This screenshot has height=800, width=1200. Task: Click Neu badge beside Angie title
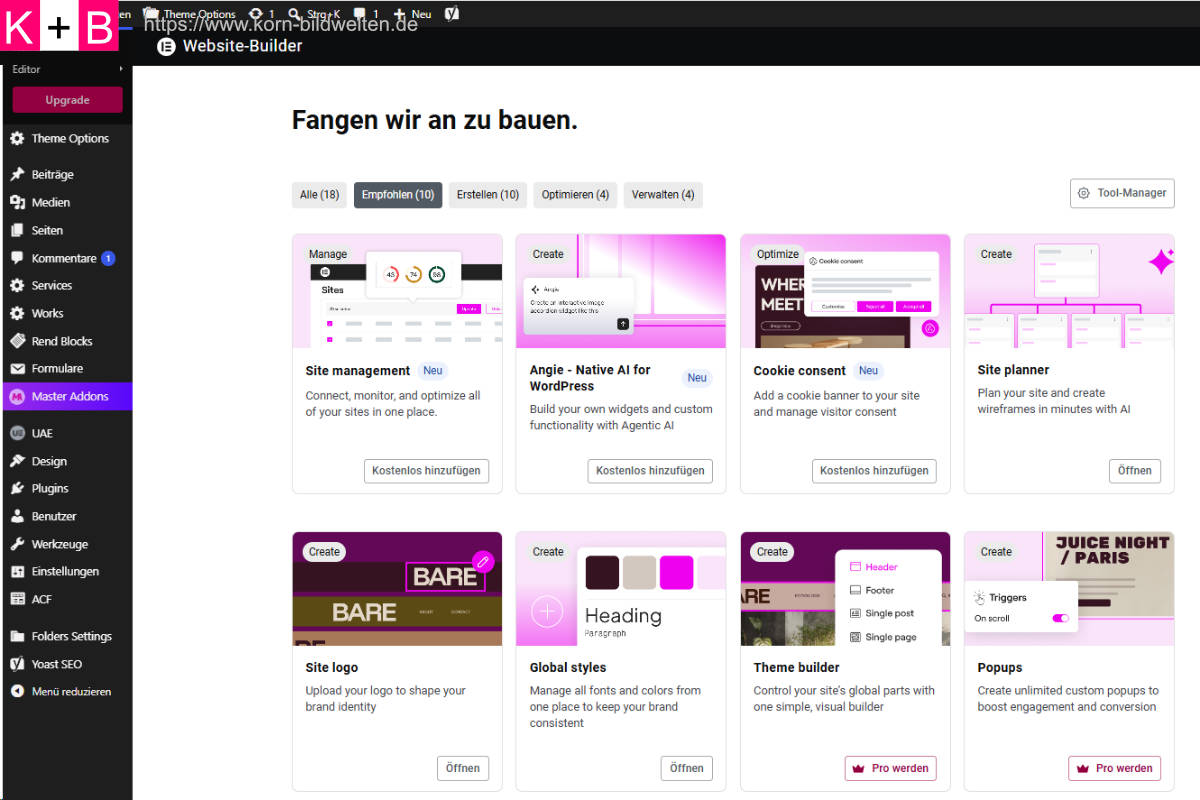click(697, 378)
